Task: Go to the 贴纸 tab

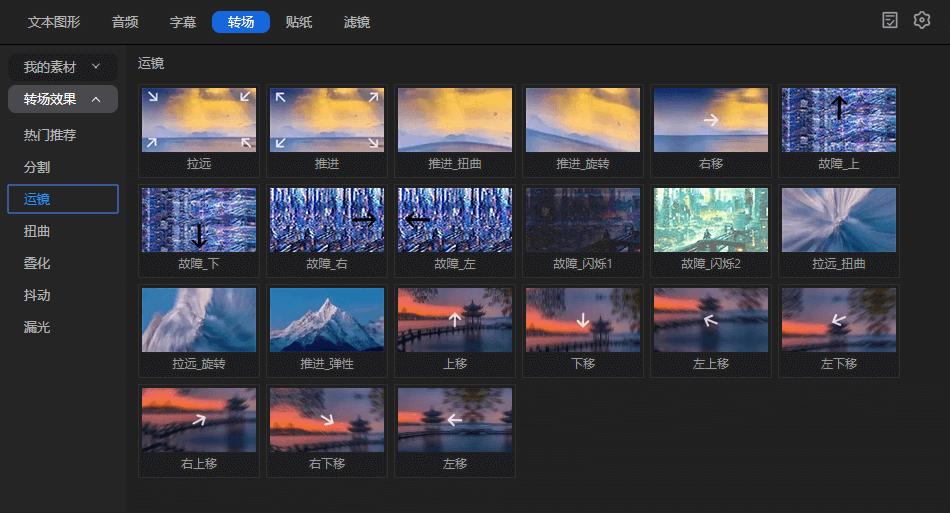Action: (299, 22)
